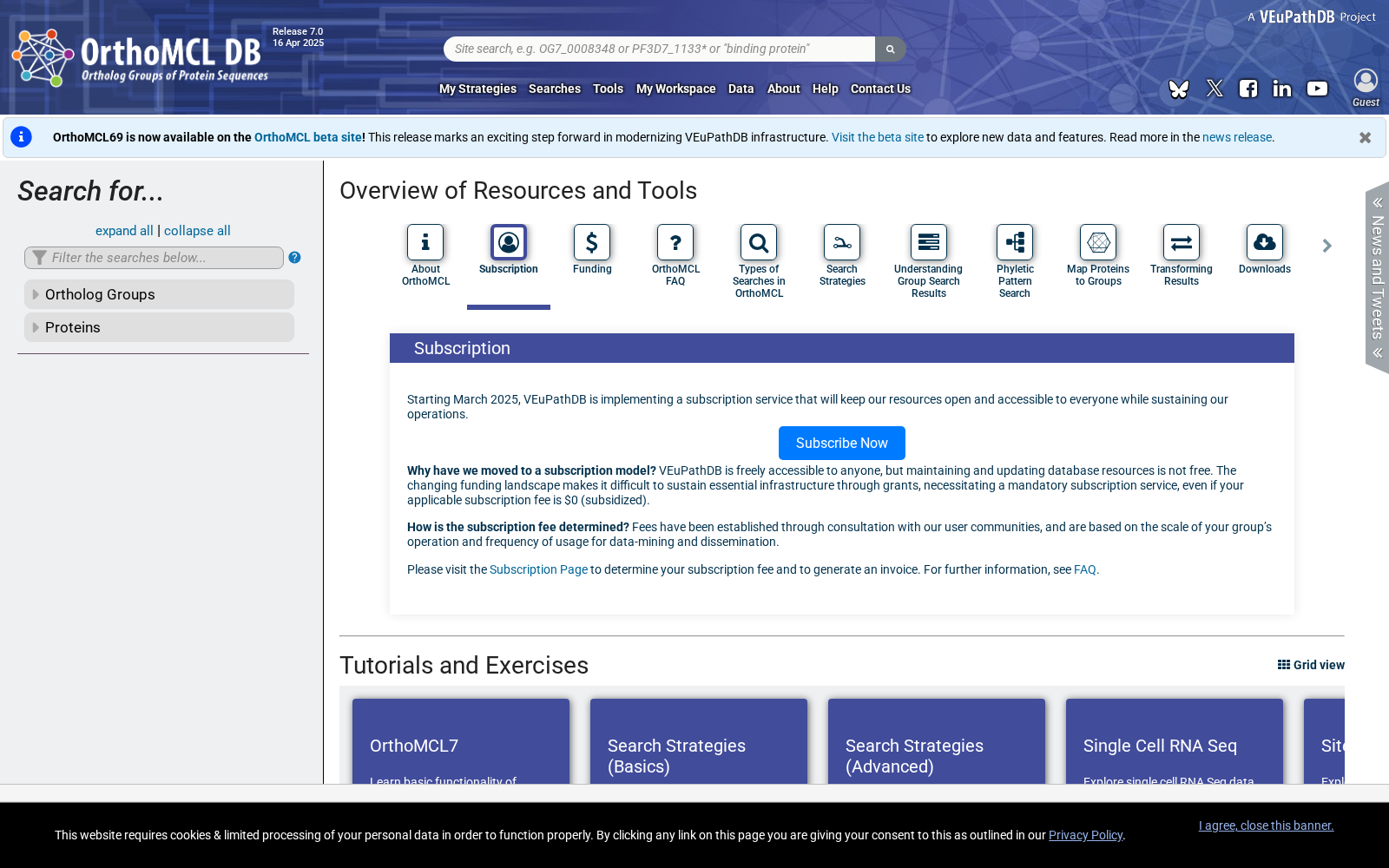Open the X (Twitter) social icon
This screenshot has width=1389, height=868.
pyautogui.click(x=1215, y=89)
